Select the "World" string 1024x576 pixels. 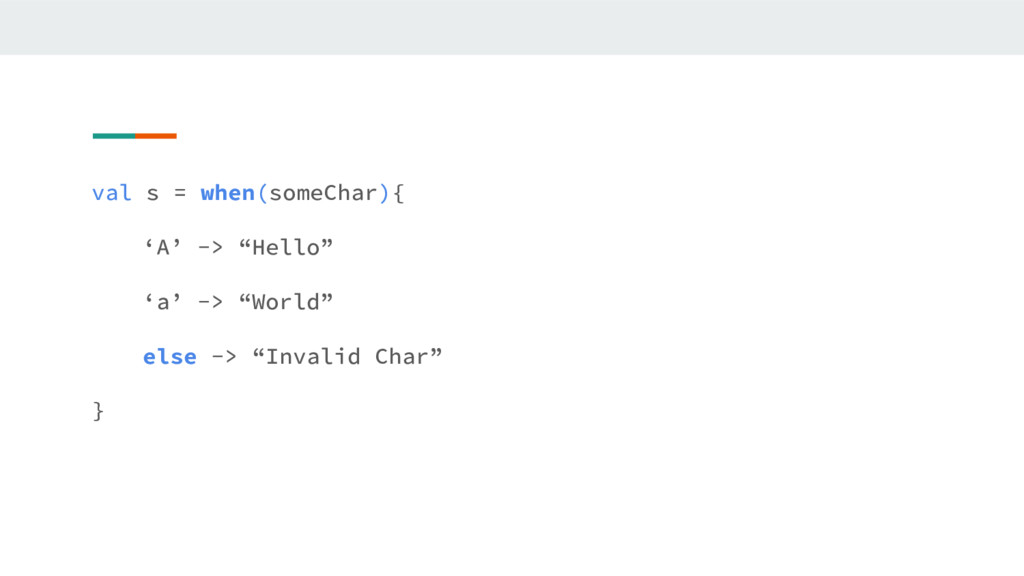tap(286, 302)
